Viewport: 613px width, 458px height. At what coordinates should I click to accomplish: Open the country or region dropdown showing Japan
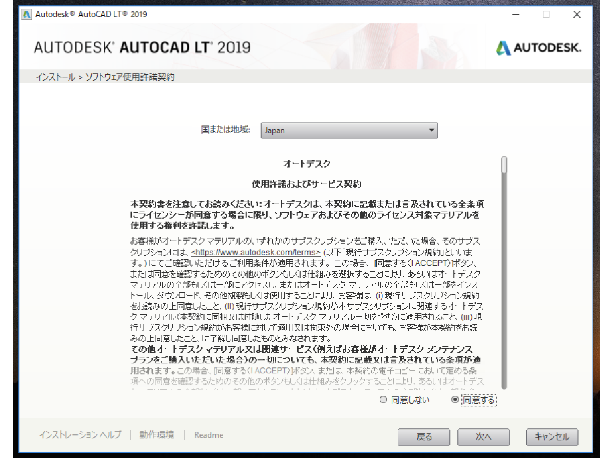(349, 130)
